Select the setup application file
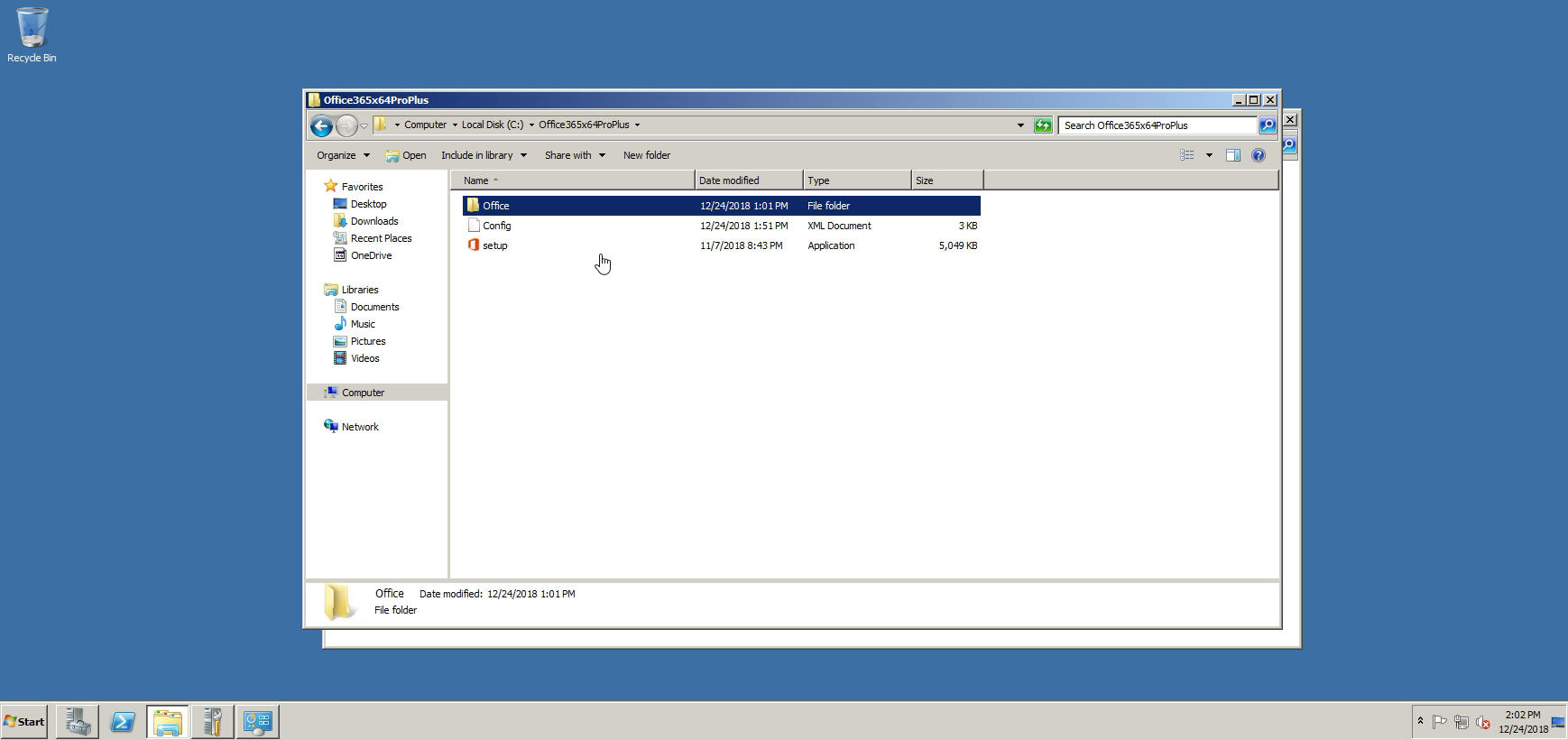Screen dimensions: 1568x740 click(x=494, y=245)
